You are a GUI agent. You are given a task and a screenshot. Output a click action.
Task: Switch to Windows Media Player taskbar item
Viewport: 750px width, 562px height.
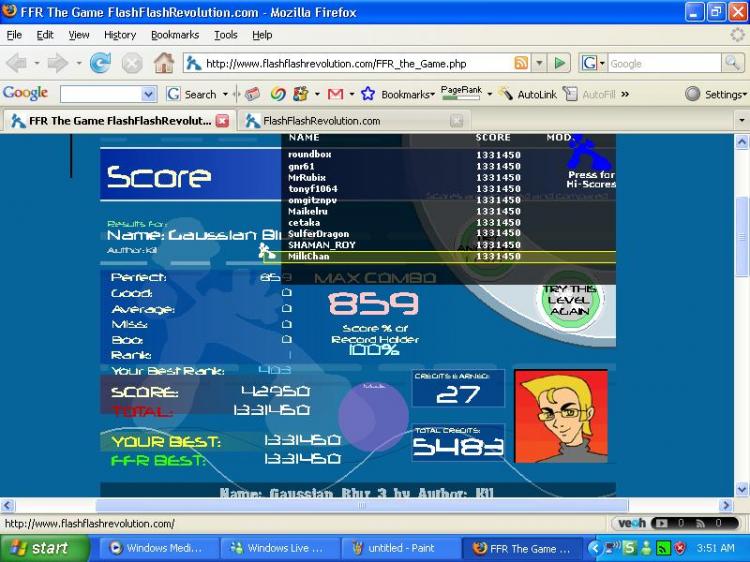click(x=159, y=548)
